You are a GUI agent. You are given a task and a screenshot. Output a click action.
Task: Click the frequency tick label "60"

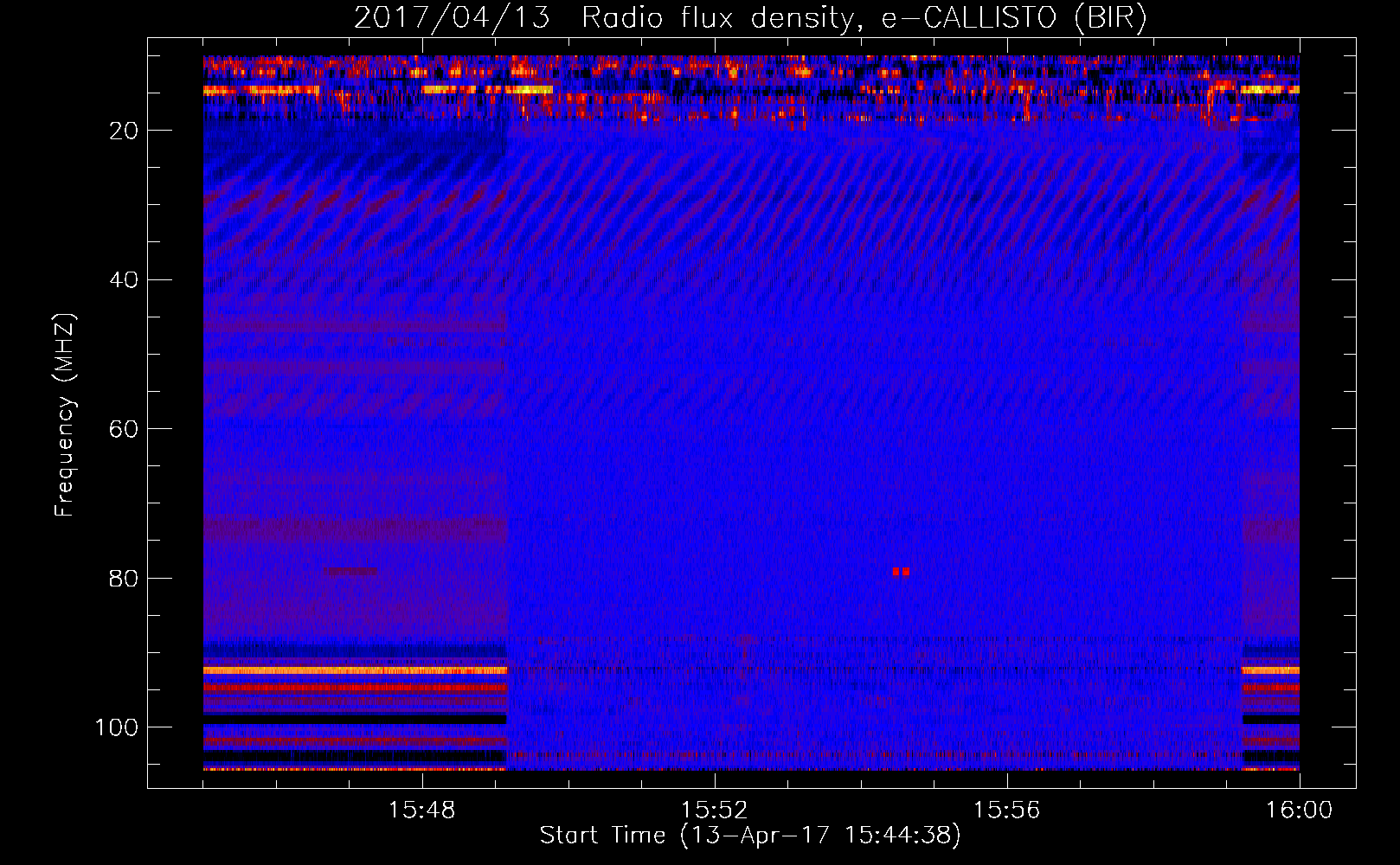click(124, 429)
